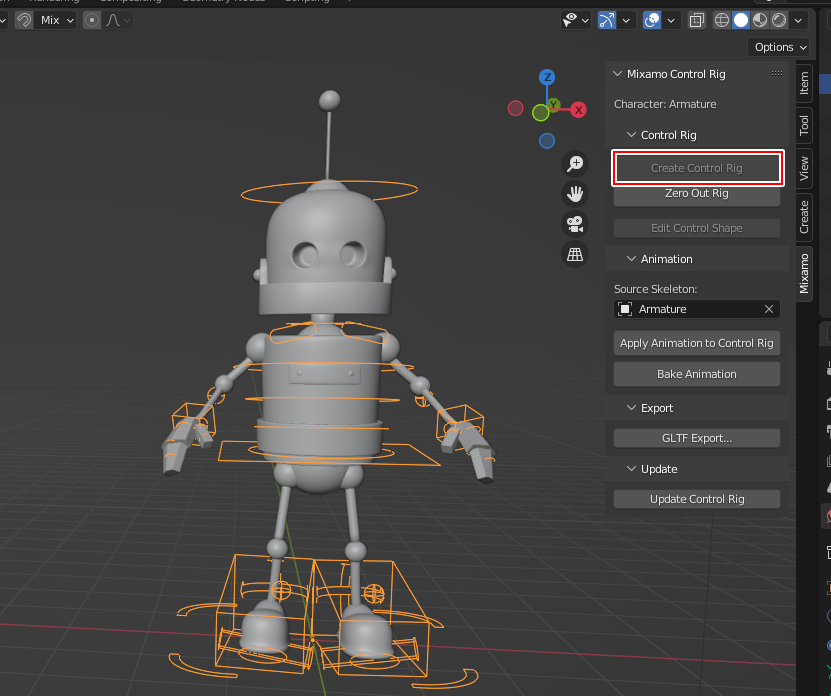Click the hand pan view icon
Screen dimensions: 831x696
575,193
